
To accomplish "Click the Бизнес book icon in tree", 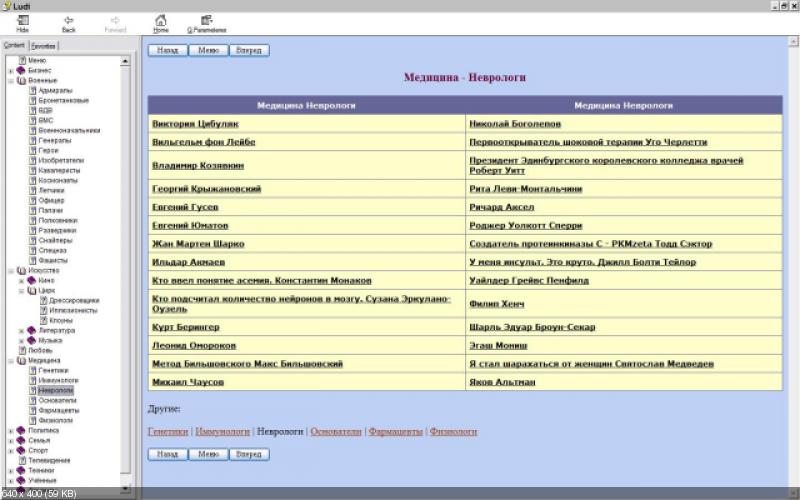I will (x=21, y=70).
